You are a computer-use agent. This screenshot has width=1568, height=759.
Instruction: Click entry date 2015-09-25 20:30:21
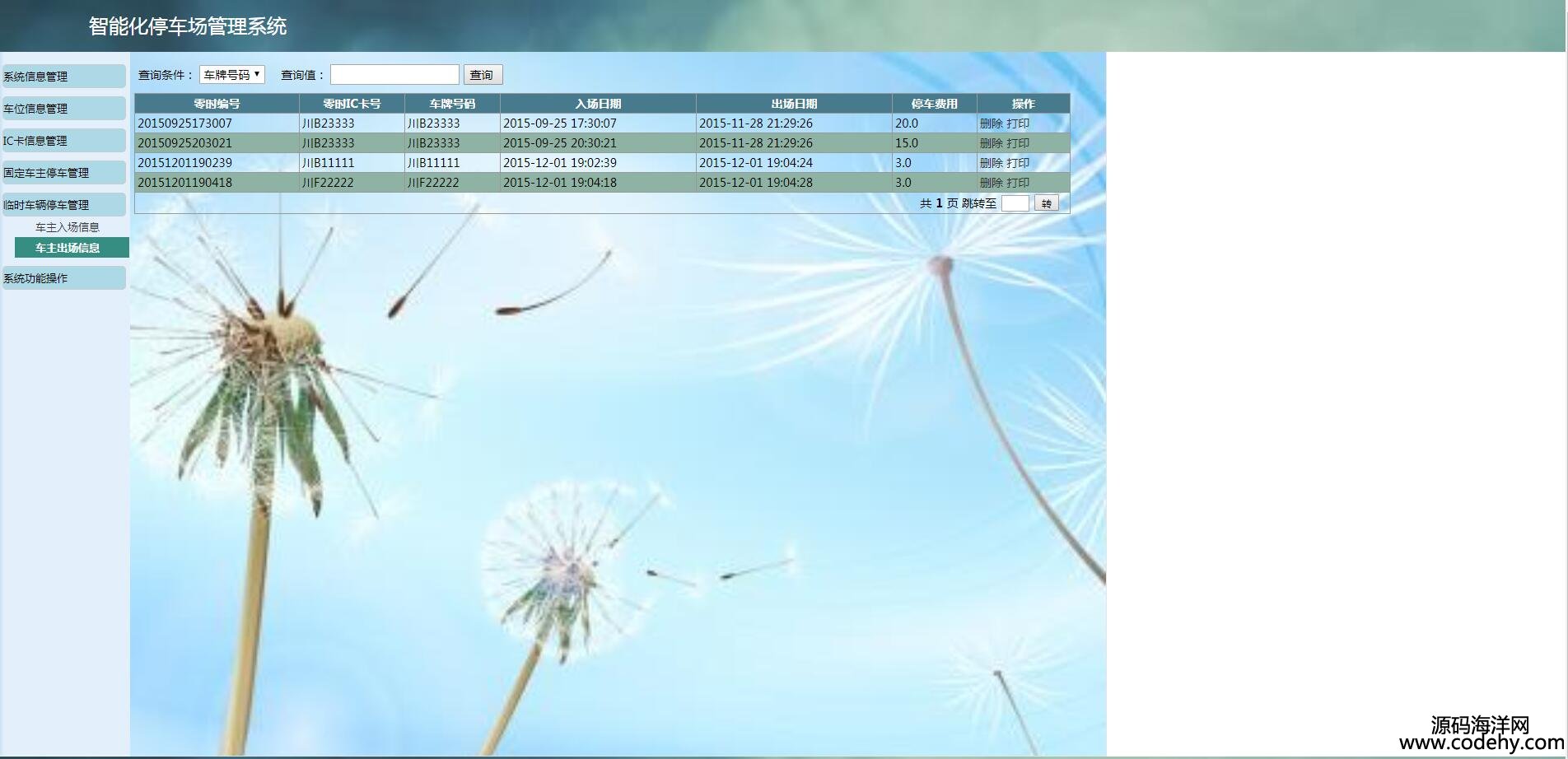tap(598, 143)
